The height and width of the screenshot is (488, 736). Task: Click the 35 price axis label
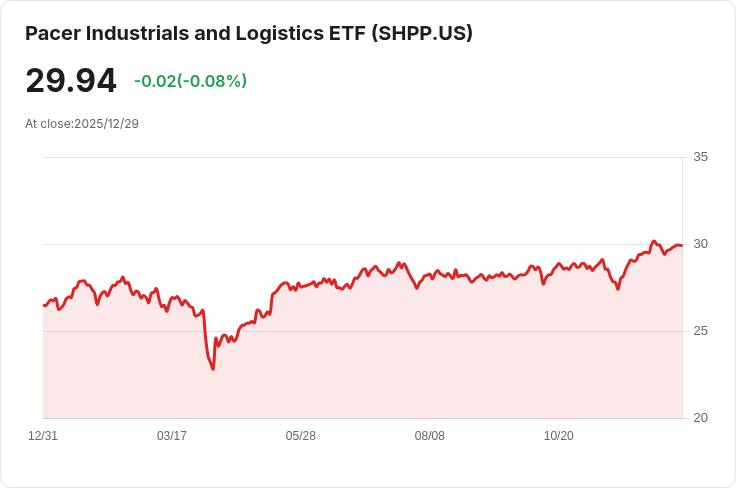point(700,157)
